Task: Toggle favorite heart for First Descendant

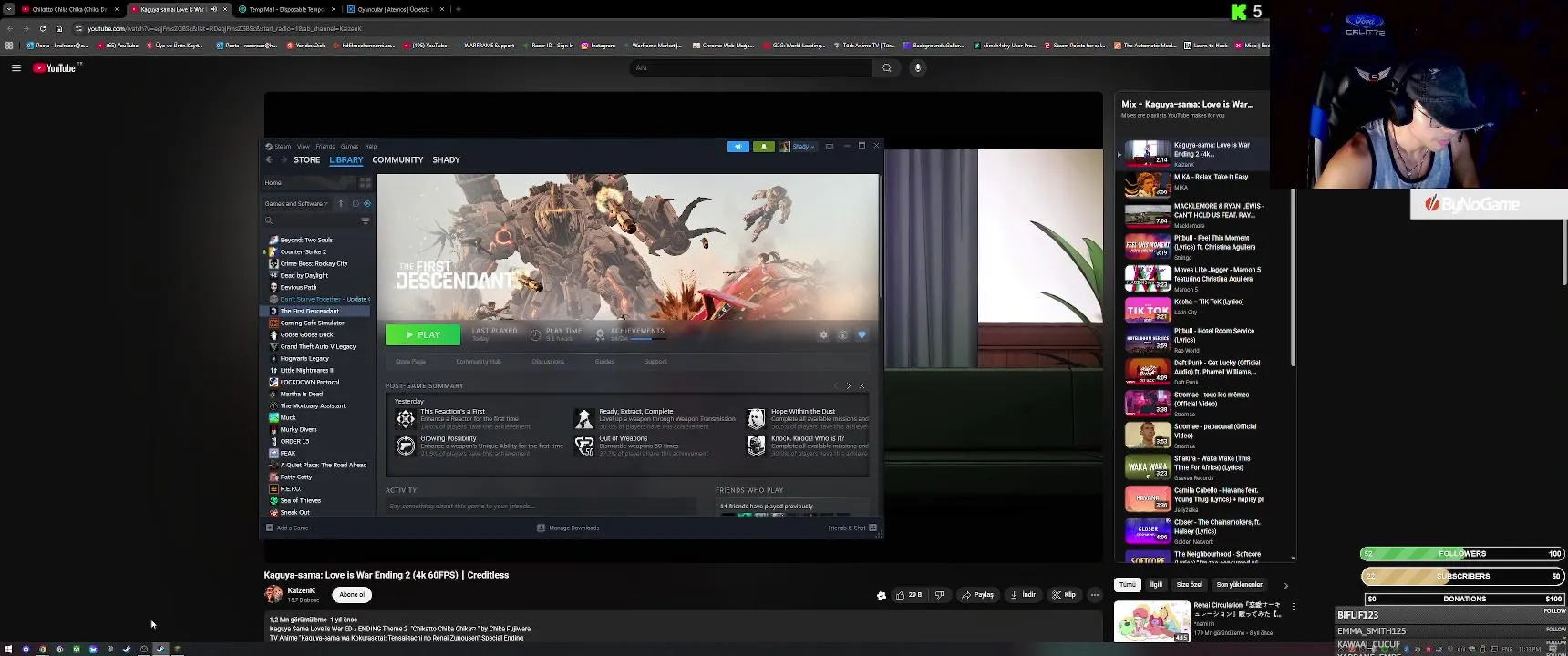Action: tap(861, 334)
